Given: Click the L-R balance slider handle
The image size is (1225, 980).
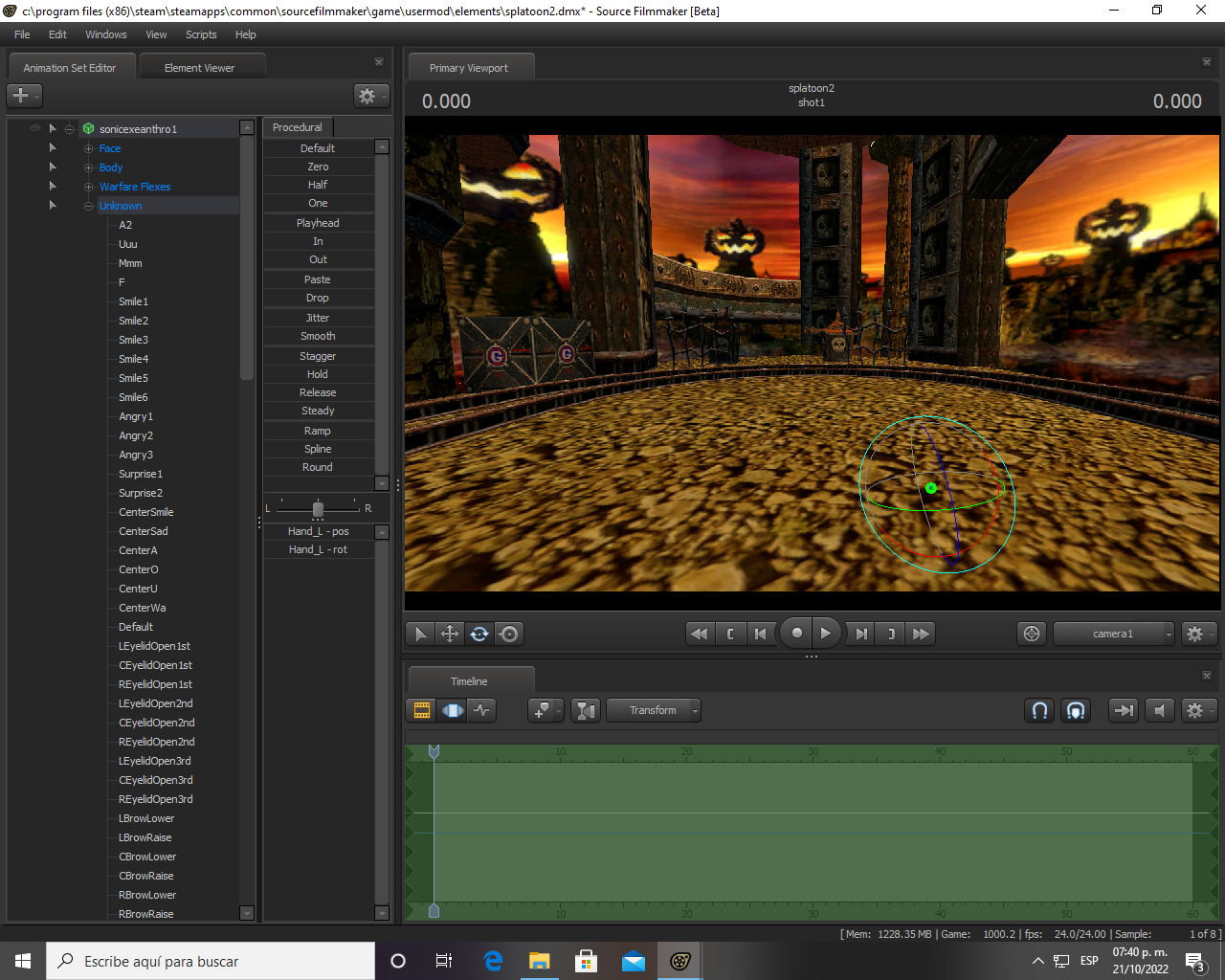Looking at the screenshot, I should [318, 508].
